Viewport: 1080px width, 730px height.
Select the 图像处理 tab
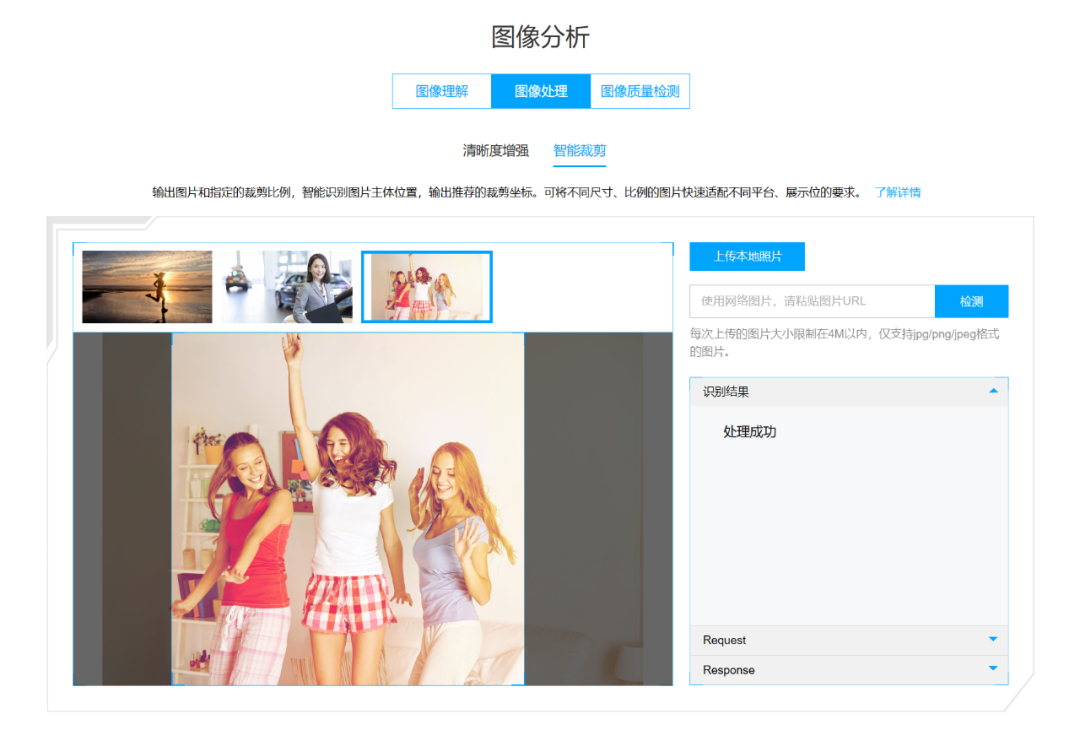(541, 91)
